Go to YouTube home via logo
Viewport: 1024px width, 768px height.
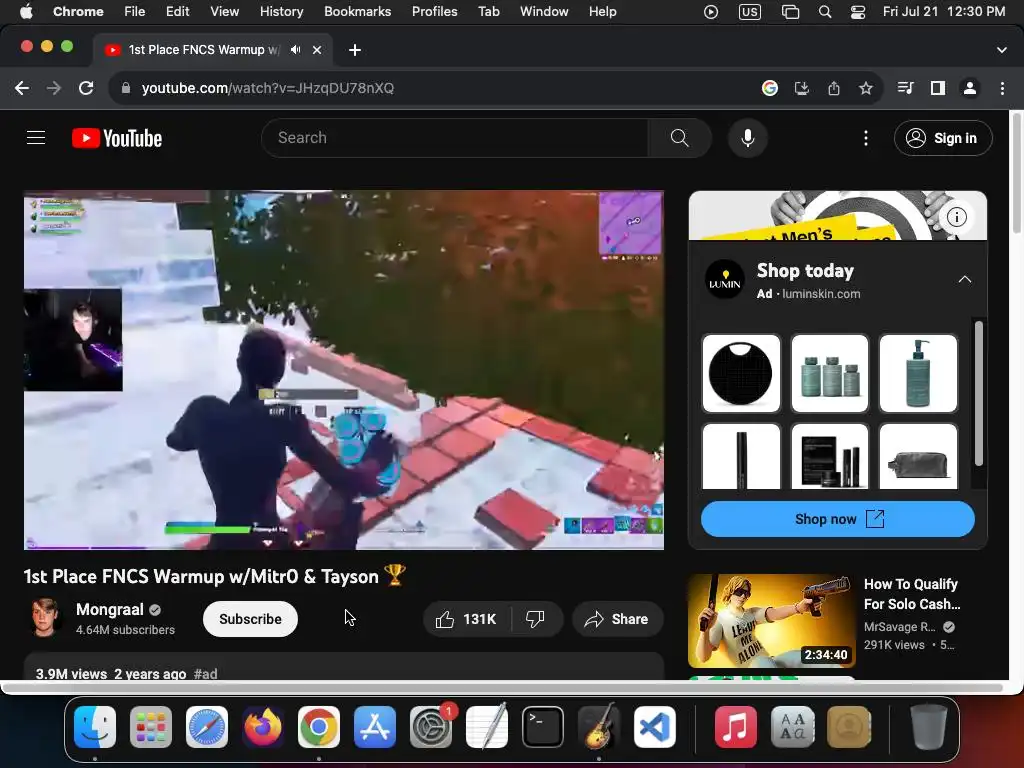117,138
